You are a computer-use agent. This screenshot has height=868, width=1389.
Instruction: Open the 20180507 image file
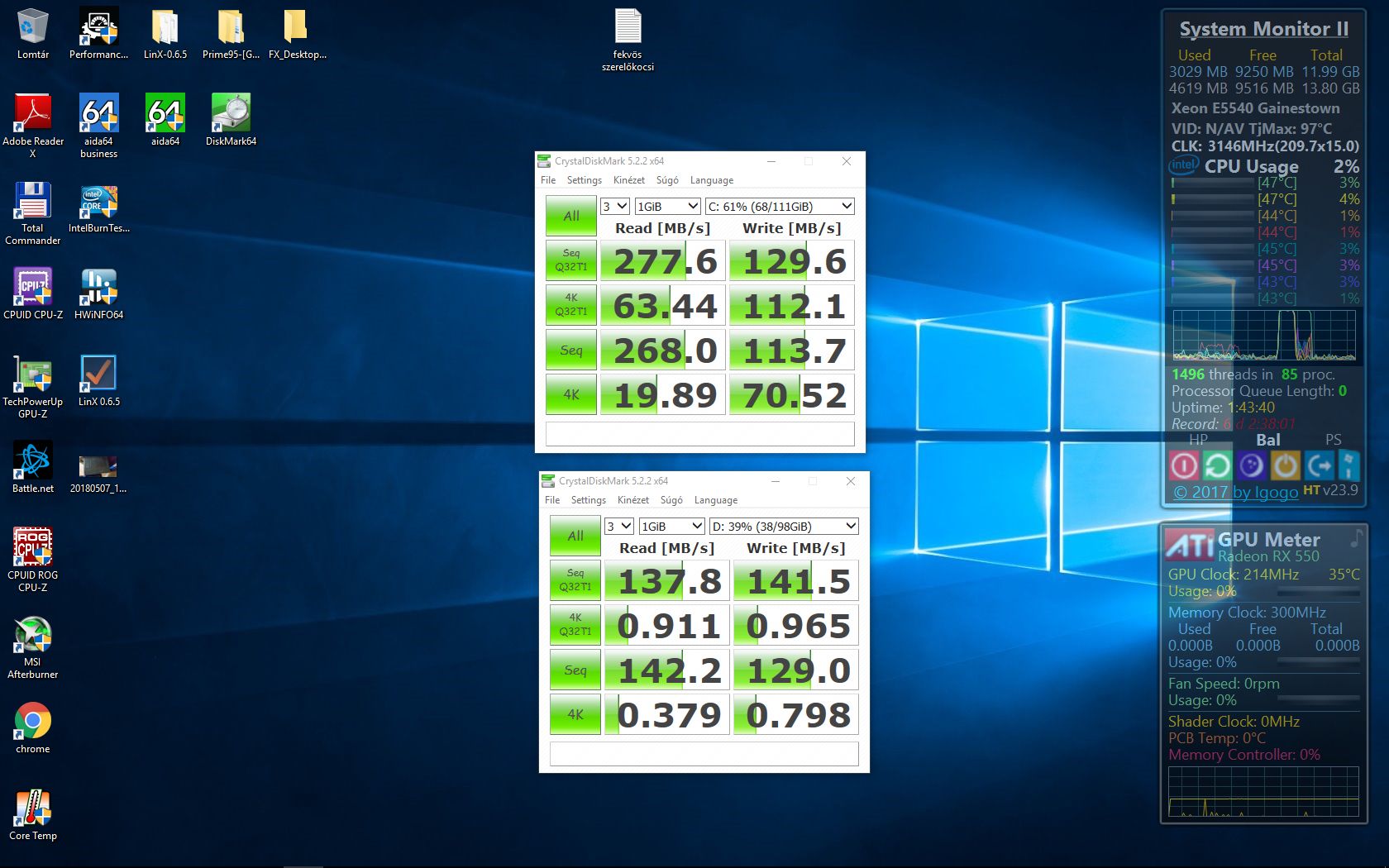pyautogui.click(x=98, y=472)
